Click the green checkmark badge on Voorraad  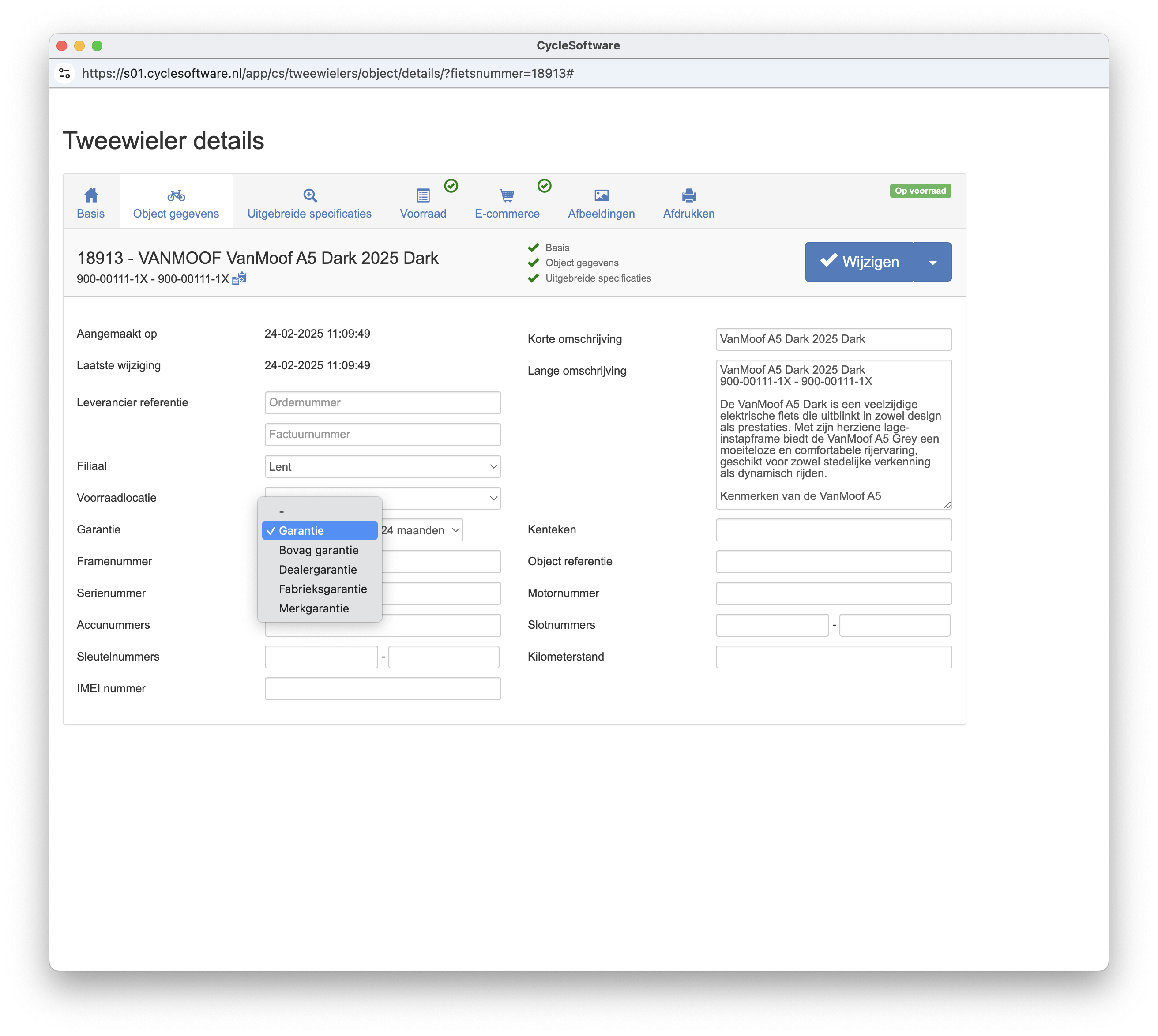click(x=451, y=186)
